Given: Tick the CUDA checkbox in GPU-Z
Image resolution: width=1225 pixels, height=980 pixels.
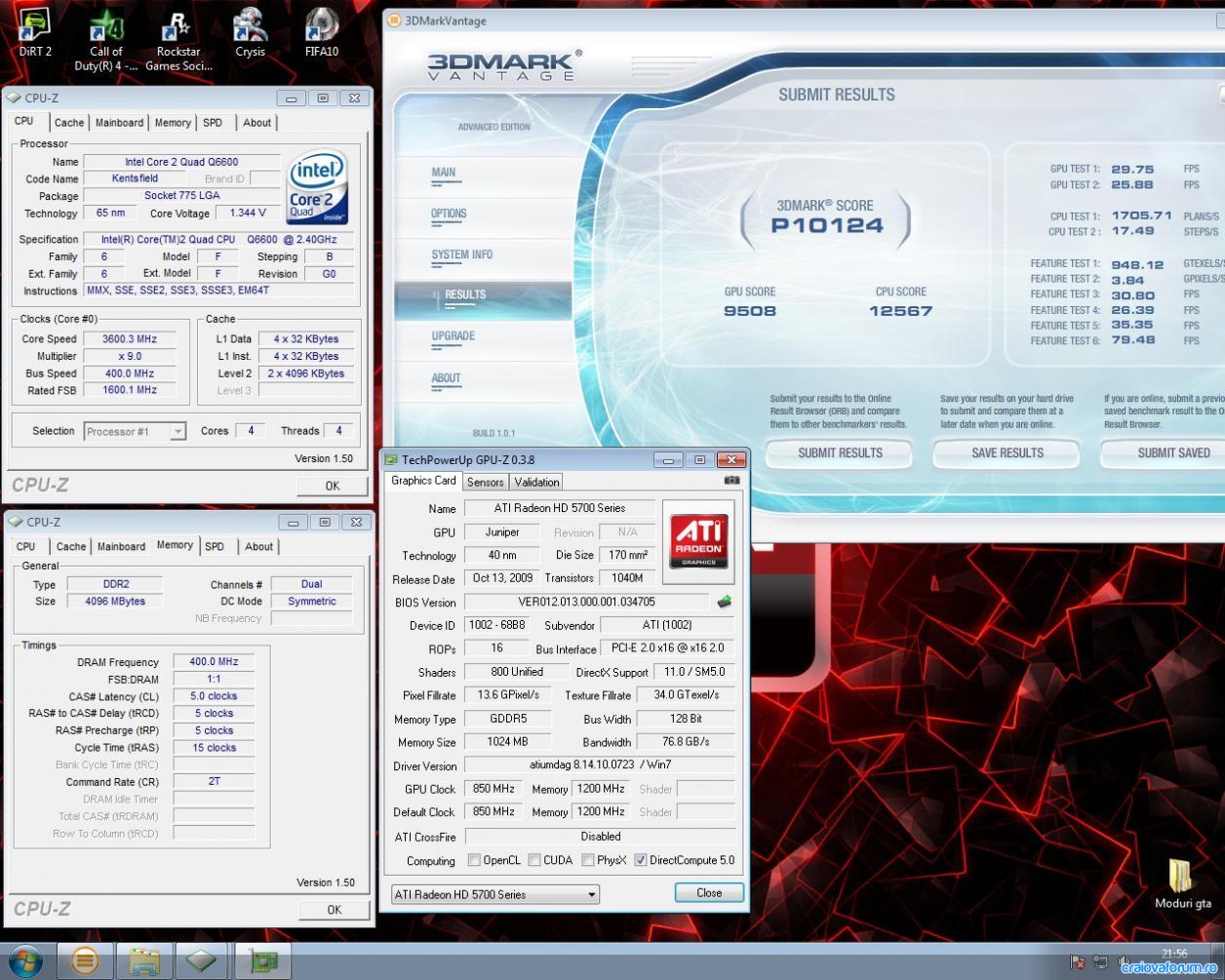Looking at the screenshot, I should click(x=534, y=860).
